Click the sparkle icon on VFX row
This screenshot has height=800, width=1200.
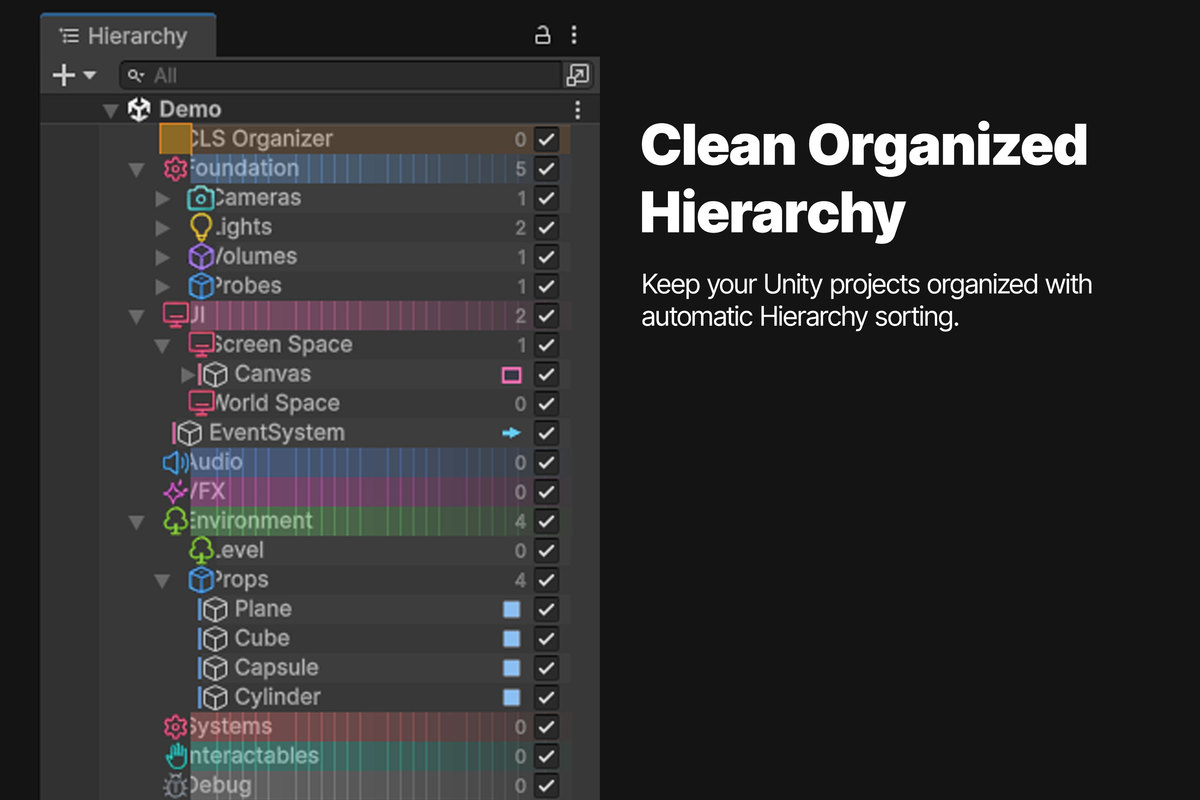click(x=175, y=492)
